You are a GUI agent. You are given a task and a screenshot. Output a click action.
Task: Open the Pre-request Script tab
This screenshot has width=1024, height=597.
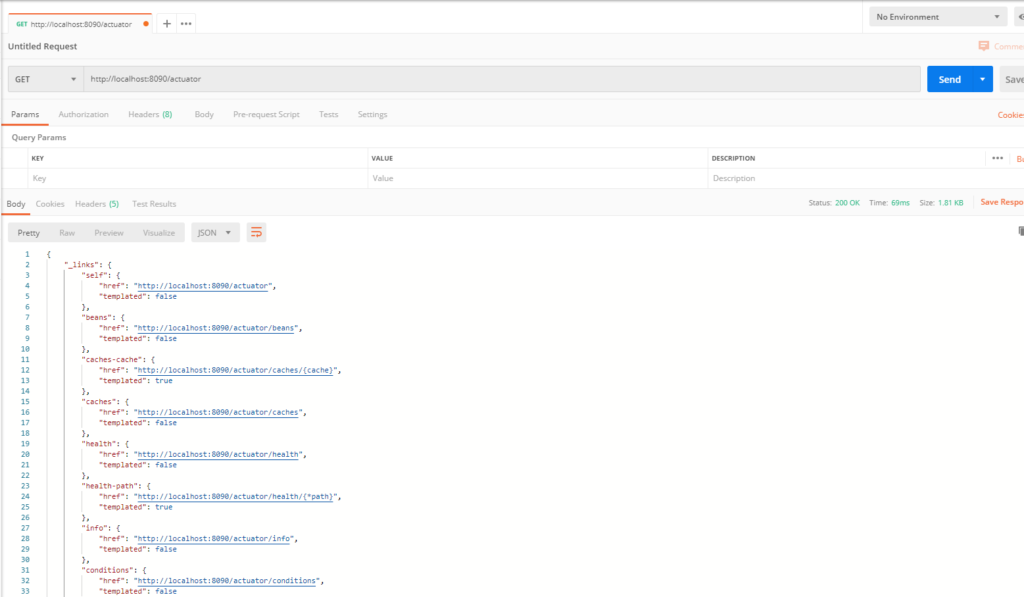coord(266,114)
